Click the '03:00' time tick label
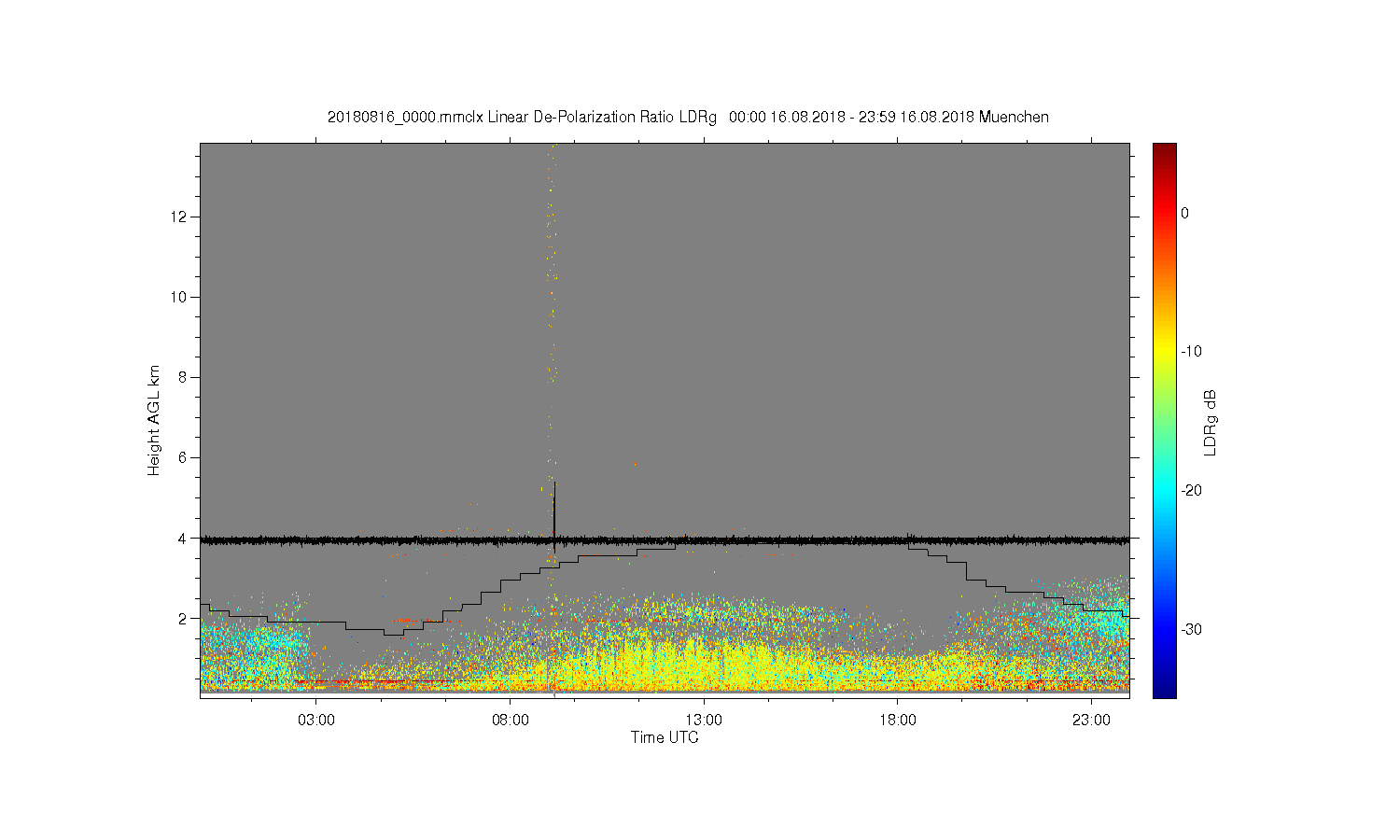The width and height of the screenshot is (1400, 840). pyautogui.click(x=316, y=721)
